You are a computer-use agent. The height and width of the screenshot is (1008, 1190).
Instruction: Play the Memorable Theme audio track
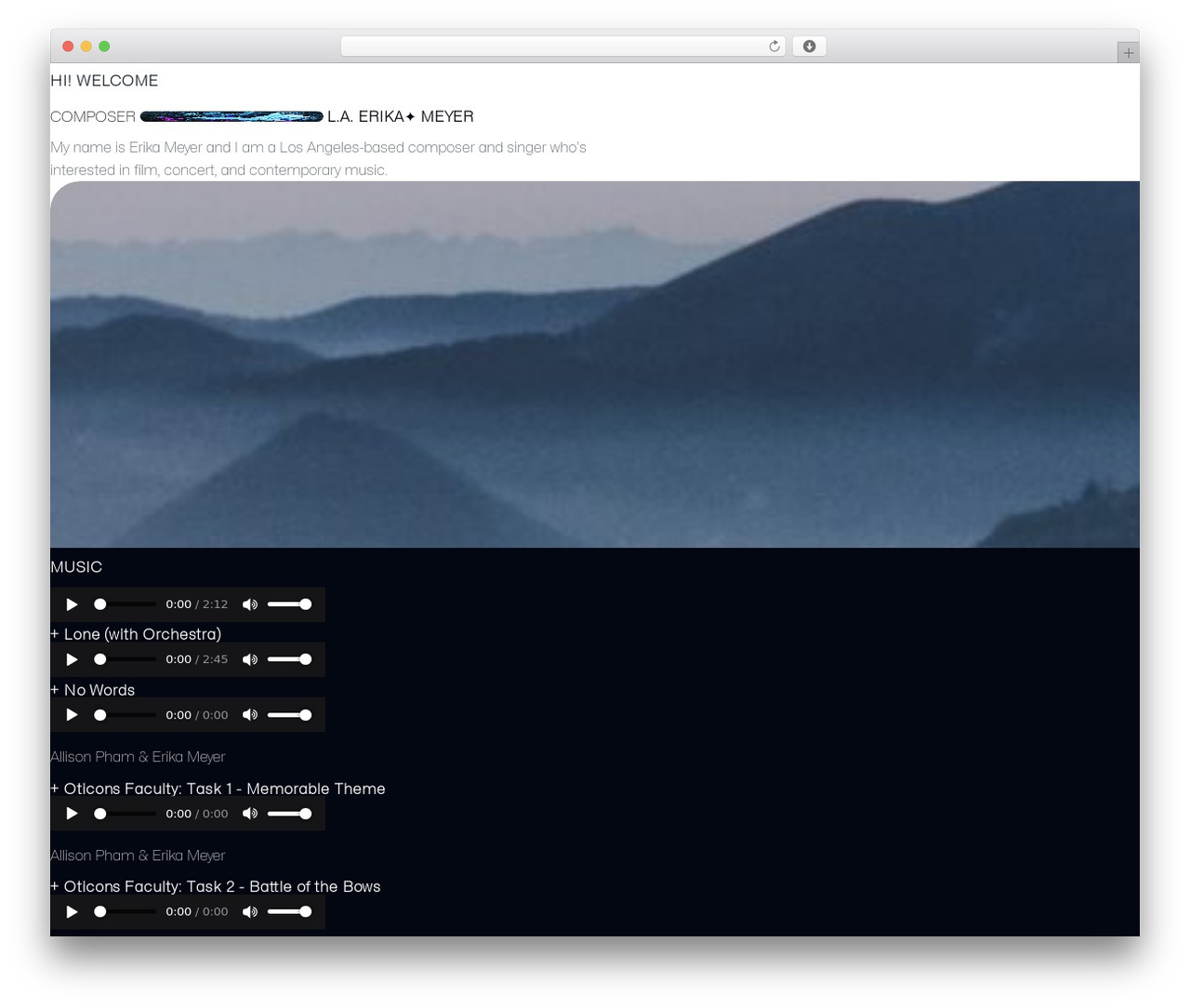coord(72,814)
